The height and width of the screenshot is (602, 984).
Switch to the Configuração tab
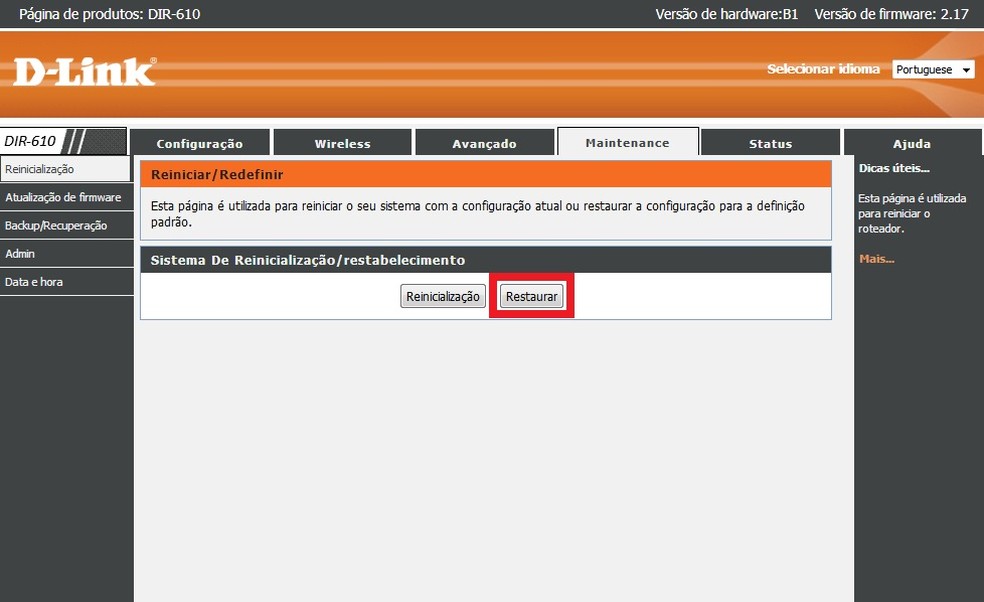pos(200,143)
